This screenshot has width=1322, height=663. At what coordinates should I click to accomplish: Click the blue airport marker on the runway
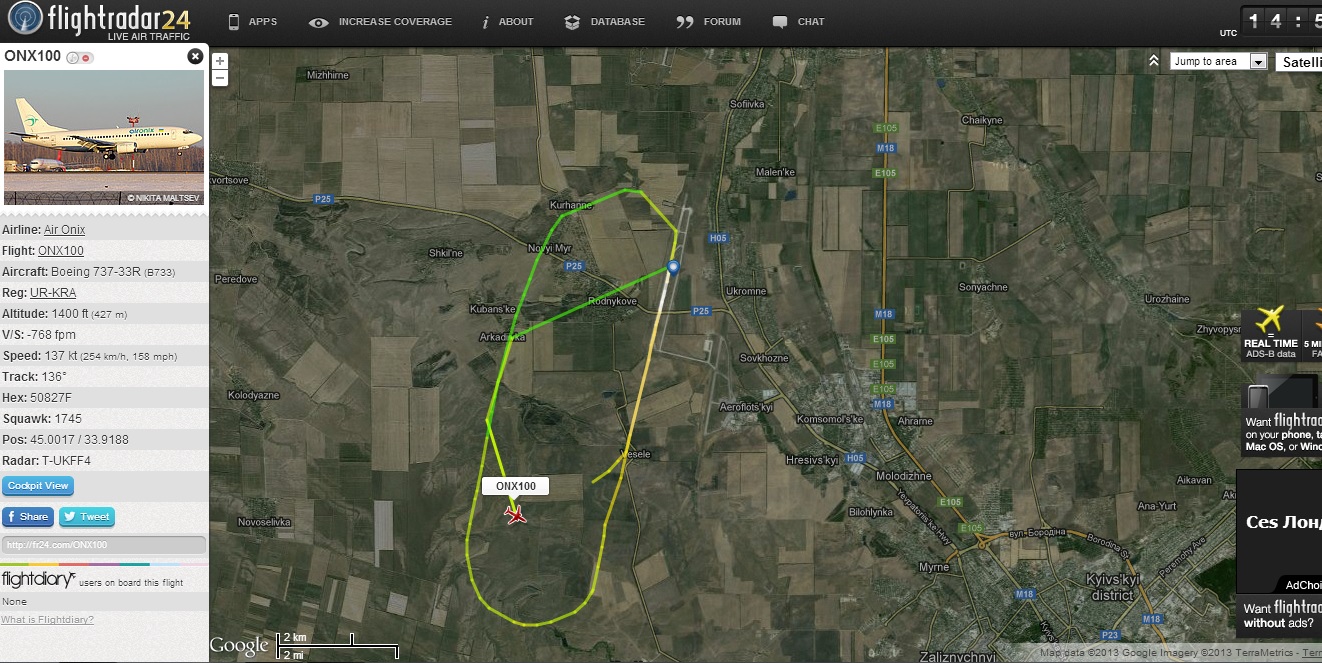coord(673,266)
